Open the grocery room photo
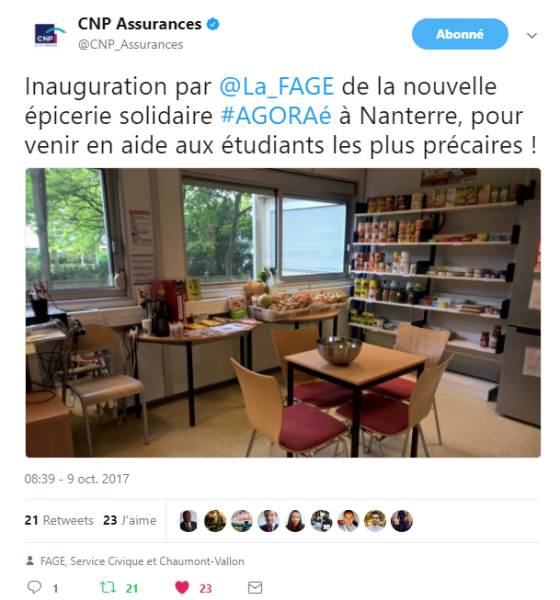 [283, 313]
